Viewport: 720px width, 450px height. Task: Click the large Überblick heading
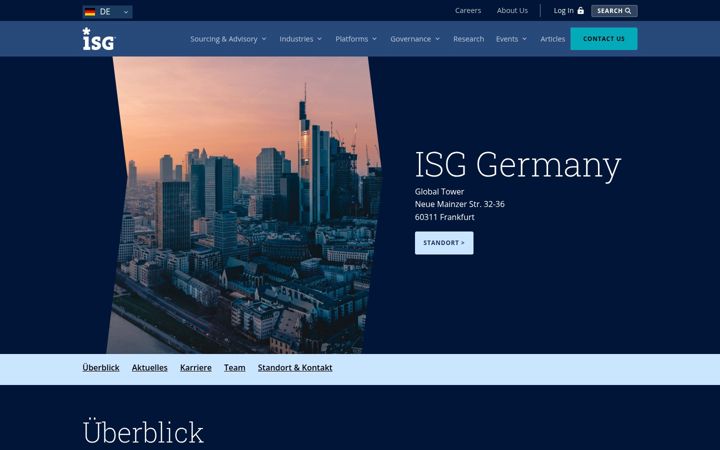(x=143, y=431)
